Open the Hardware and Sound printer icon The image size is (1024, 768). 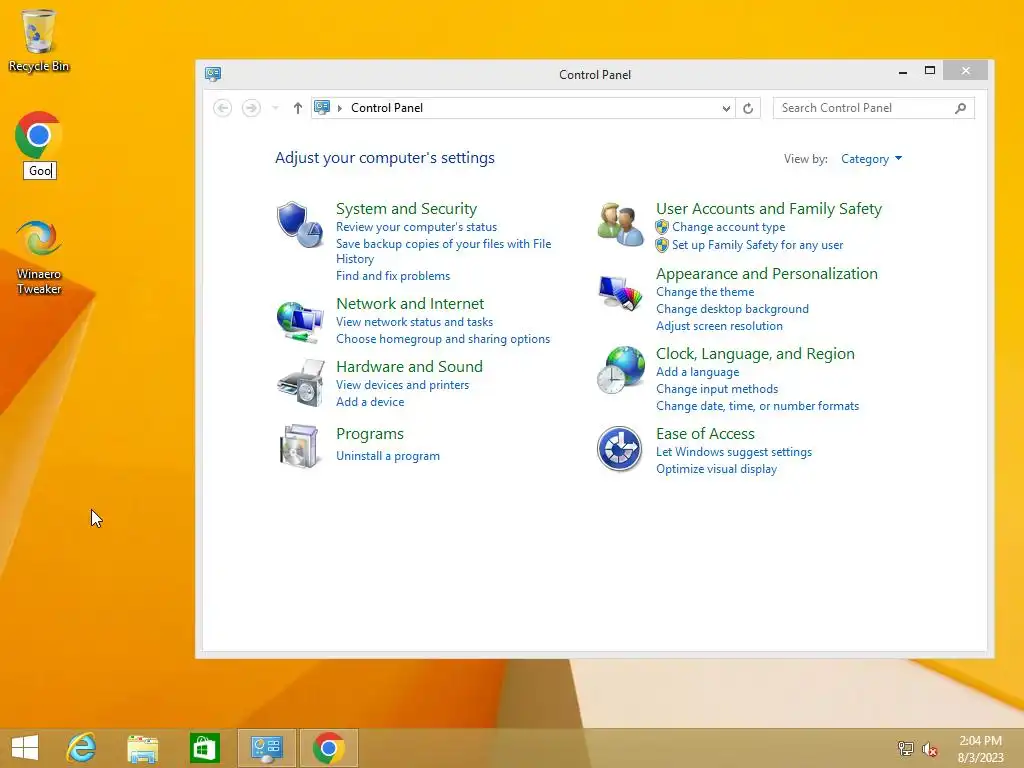pyautogui.click(x=300, y=383)
